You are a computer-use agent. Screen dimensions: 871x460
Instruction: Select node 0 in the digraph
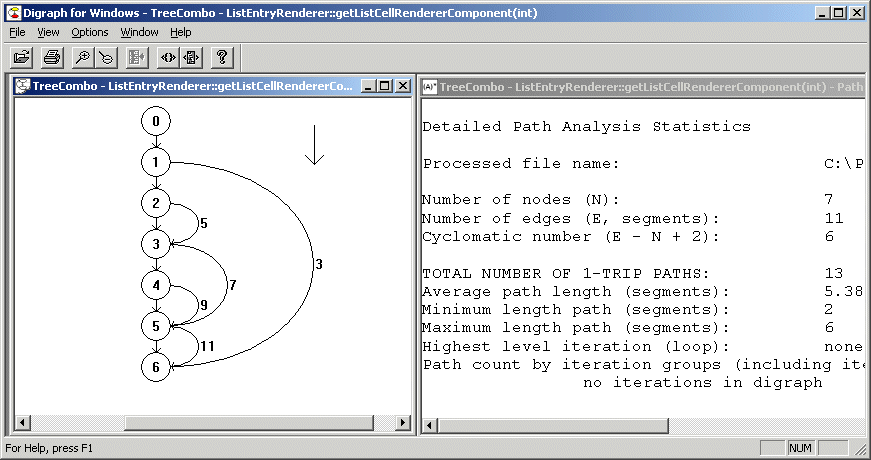156,121
